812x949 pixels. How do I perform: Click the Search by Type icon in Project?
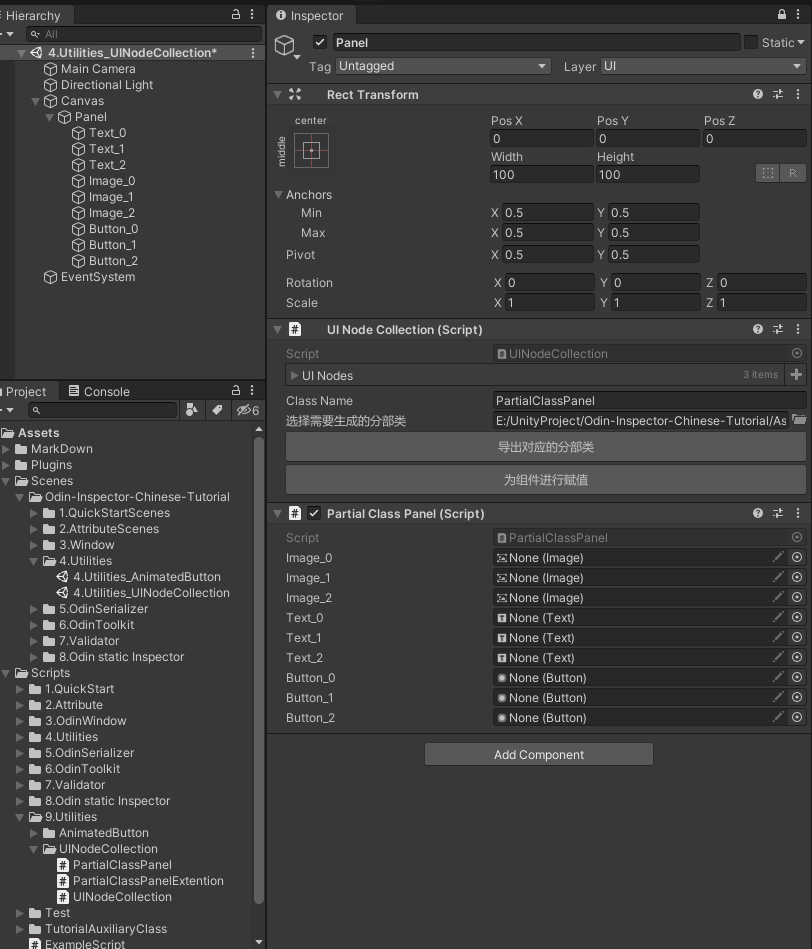[x=192, y=410]
